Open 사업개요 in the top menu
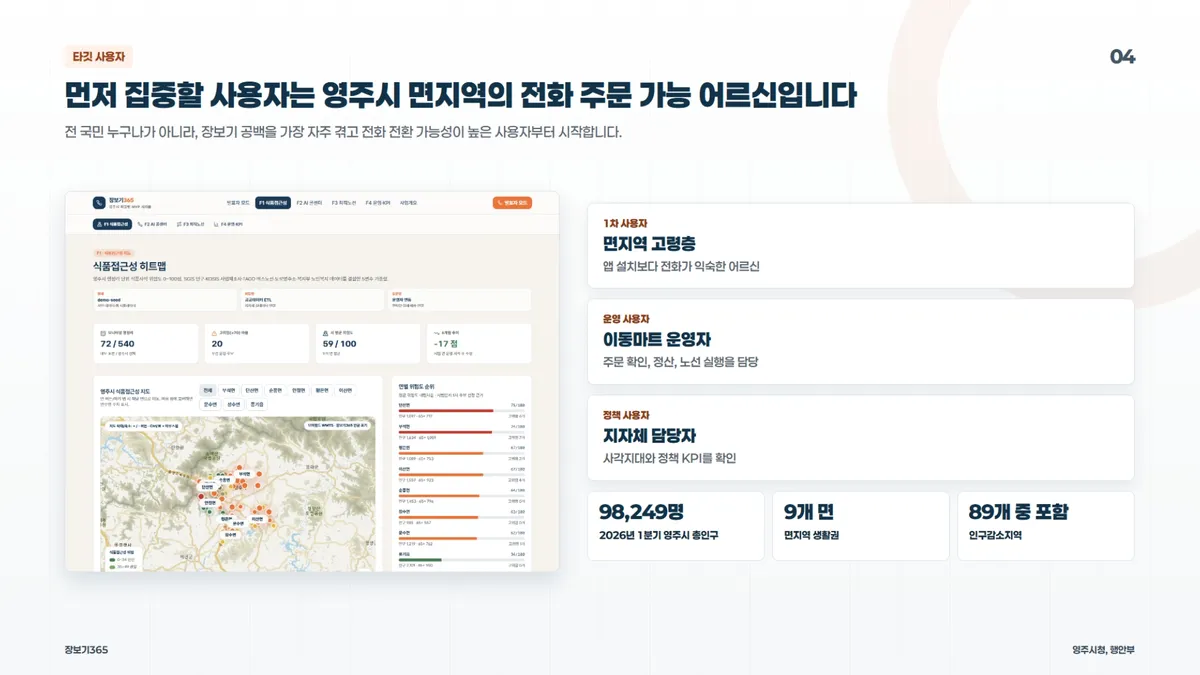 (x=408, y=203)
